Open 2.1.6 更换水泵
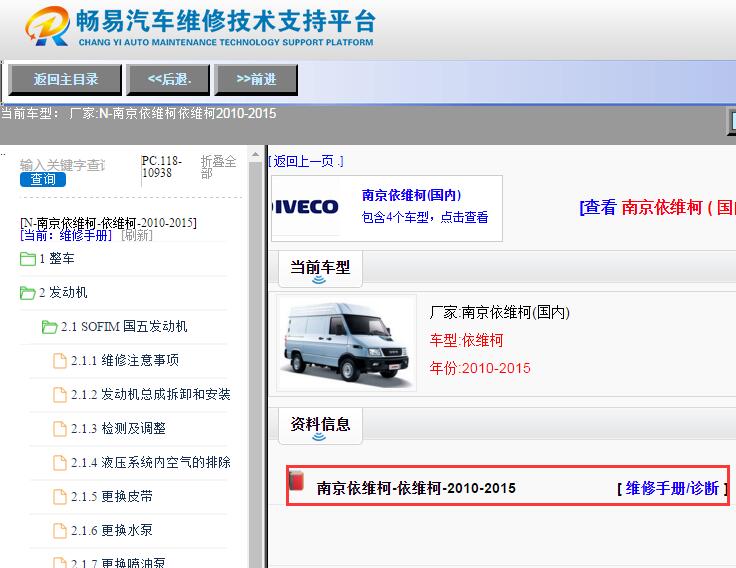The image size is (736, 568). click(112, 530)
